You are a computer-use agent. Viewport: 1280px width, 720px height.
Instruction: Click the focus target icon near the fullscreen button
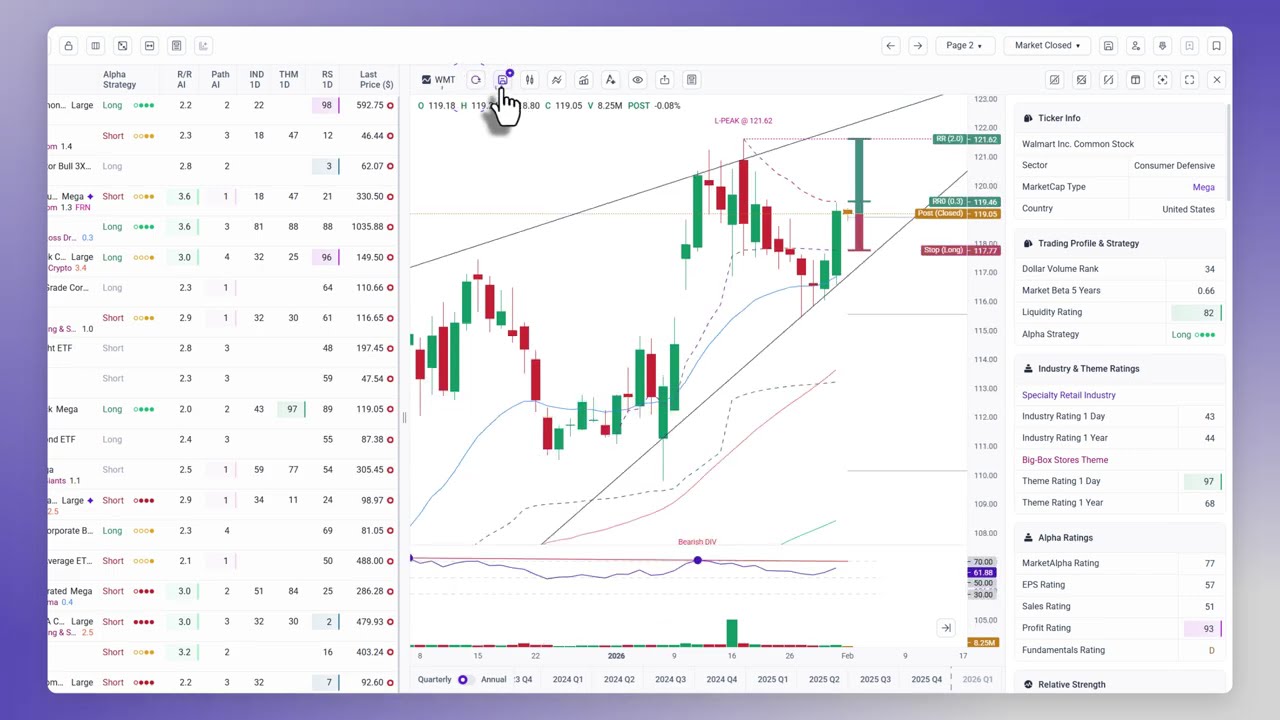pos(1162,80)
